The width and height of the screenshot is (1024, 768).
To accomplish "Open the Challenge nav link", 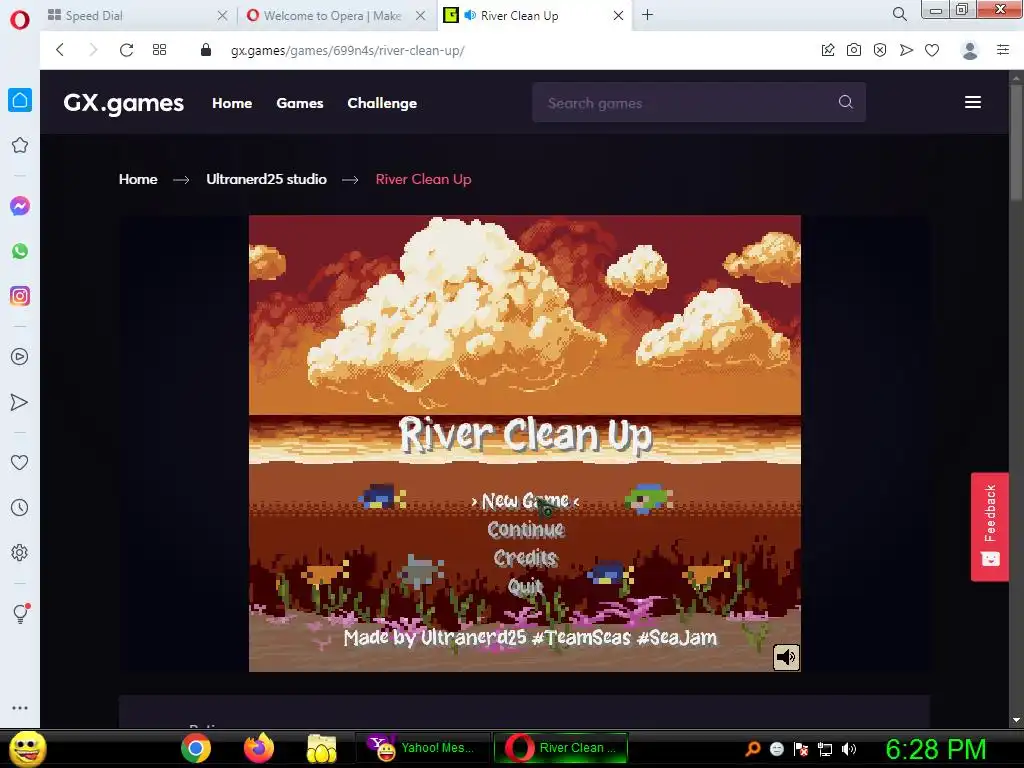I will 382,103.
